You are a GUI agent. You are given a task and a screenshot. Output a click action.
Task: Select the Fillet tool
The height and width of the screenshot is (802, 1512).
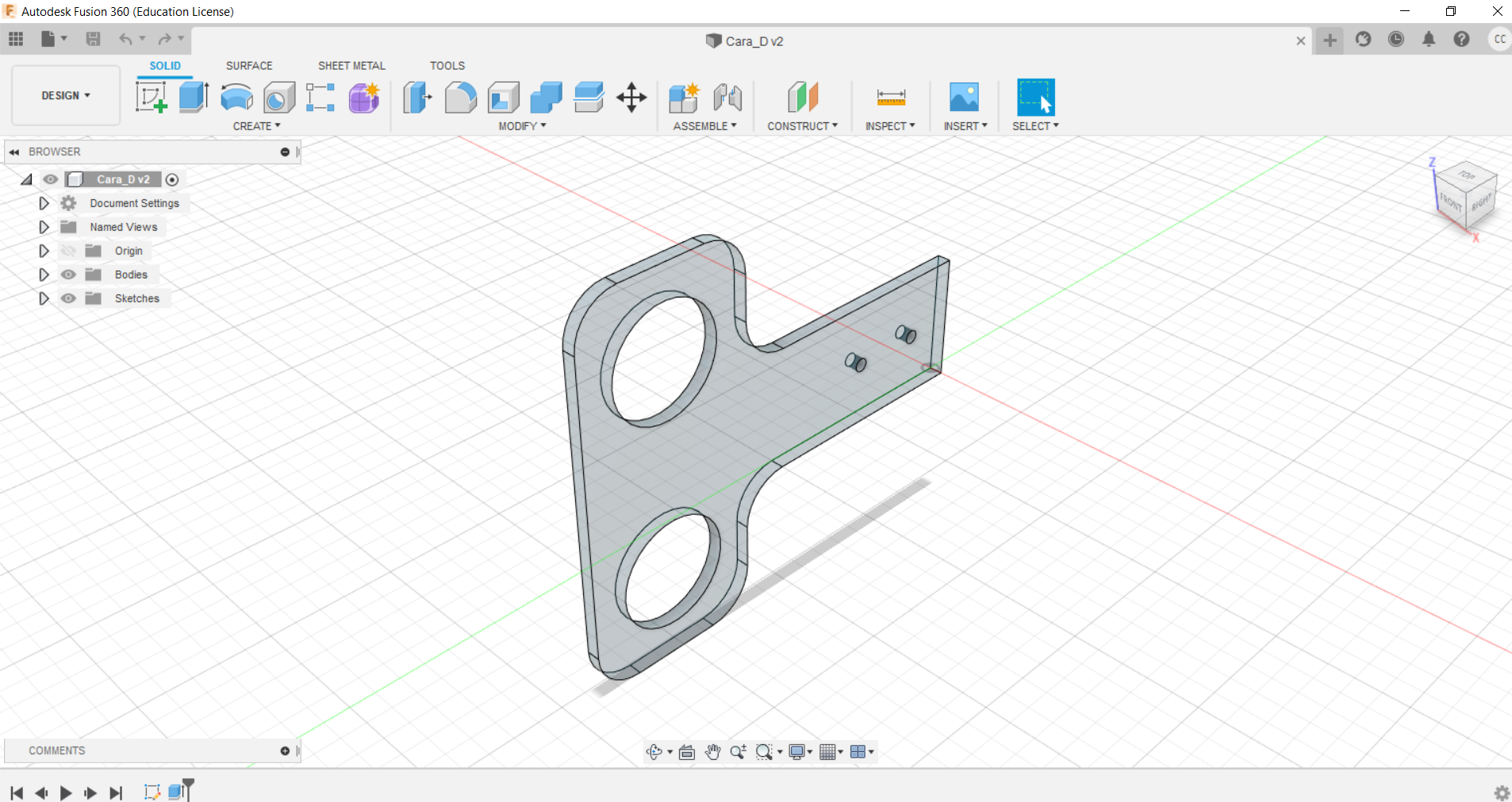[x=460, y=98]
